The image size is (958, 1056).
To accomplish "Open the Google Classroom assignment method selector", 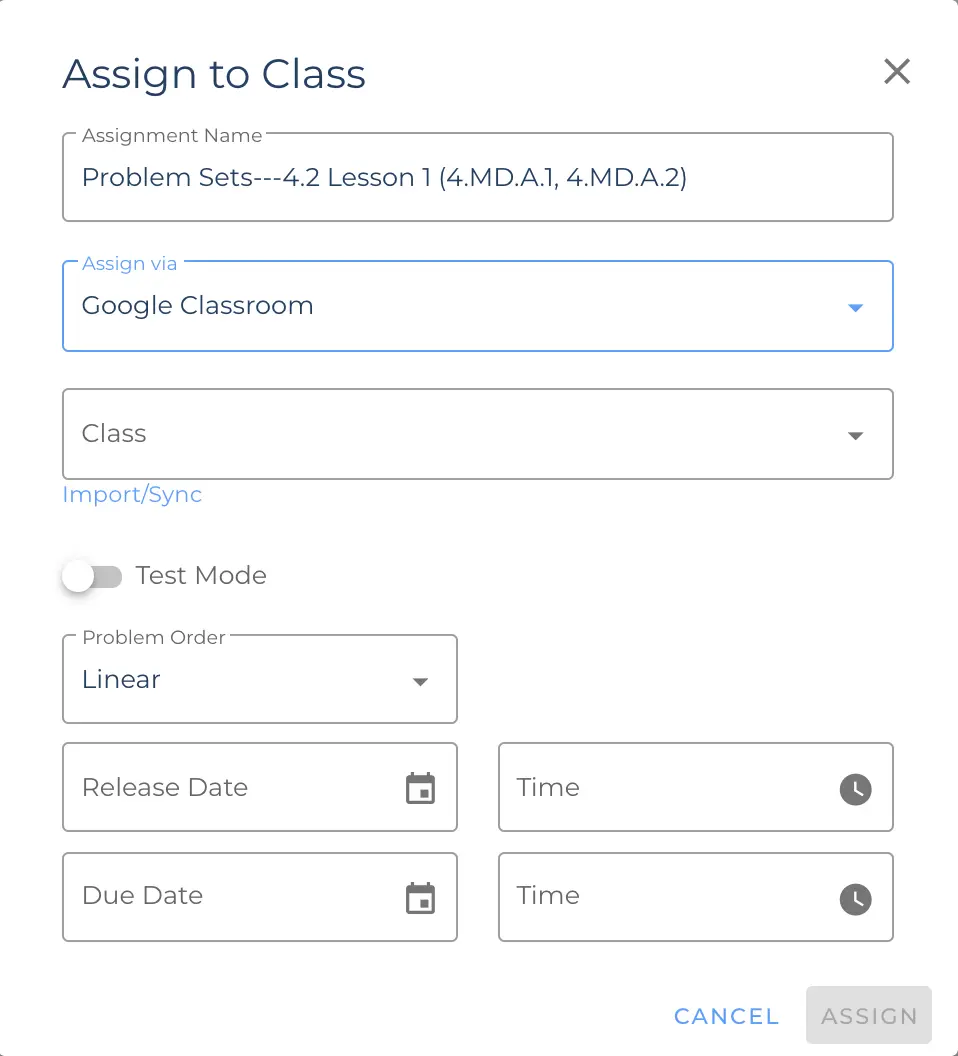I will pyautogui.click(x=478, y=306).
